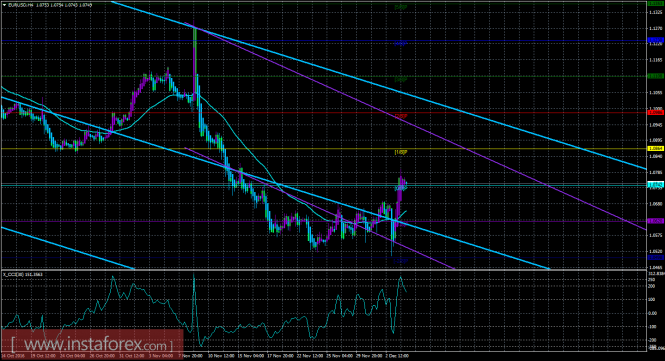This screenshot has width=665, height=361.
Task: Select the yellow pivot label near 1.0864
Action: tap(401, 151)
